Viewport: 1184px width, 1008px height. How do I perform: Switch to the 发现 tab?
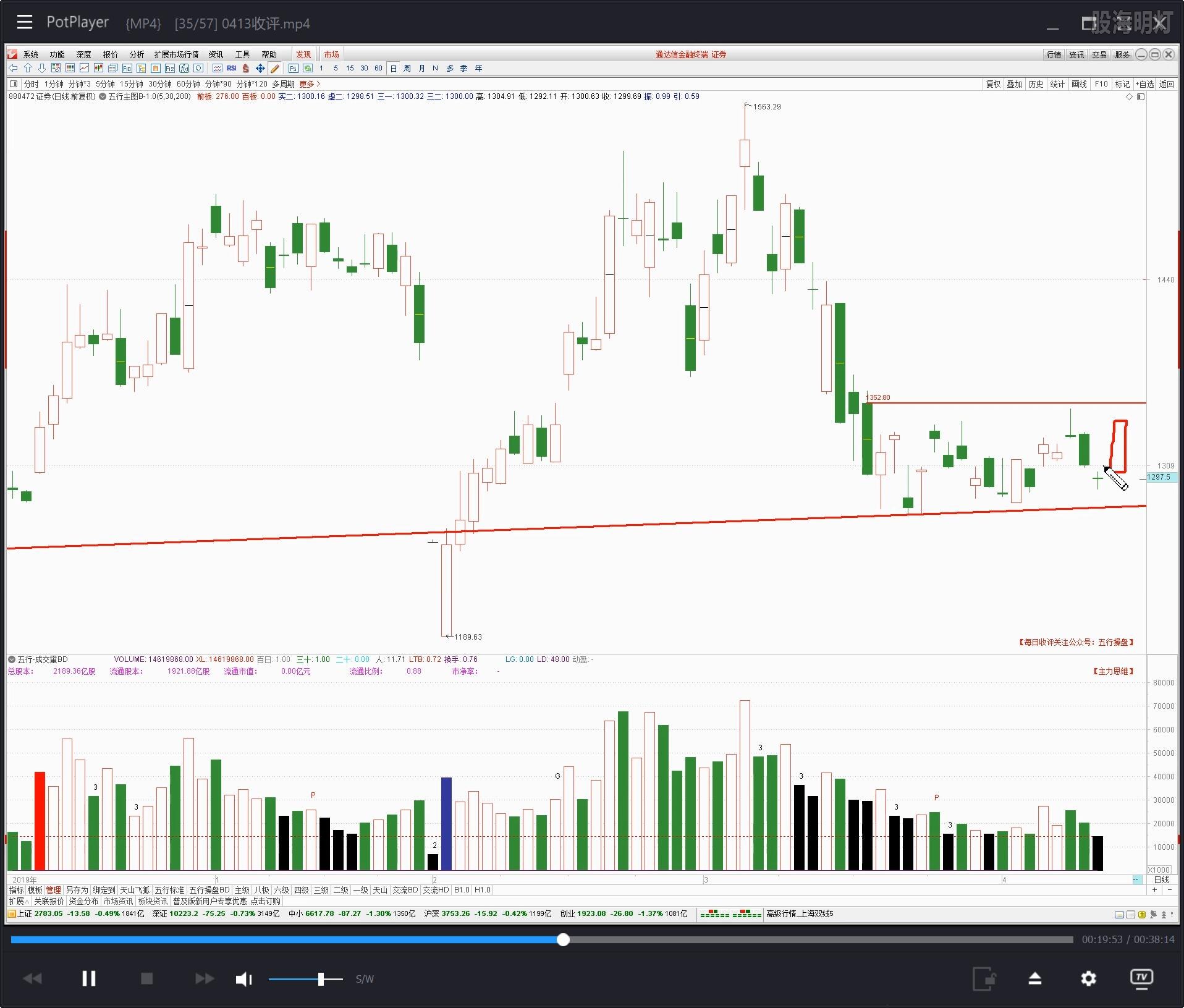[x=303, y=54]
